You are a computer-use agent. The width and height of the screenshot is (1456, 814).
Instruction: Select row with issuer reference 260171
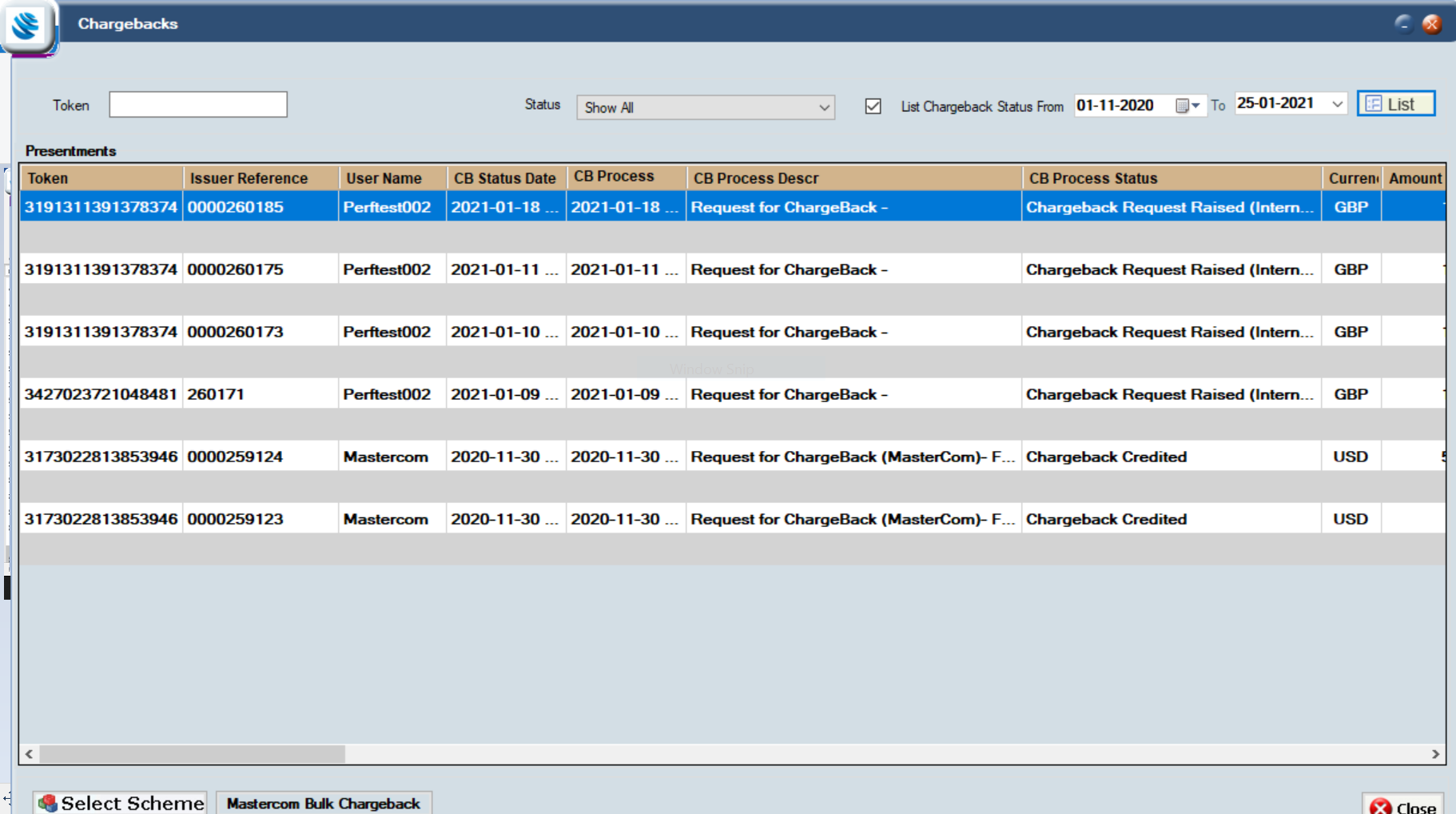(x=733, y=394)
